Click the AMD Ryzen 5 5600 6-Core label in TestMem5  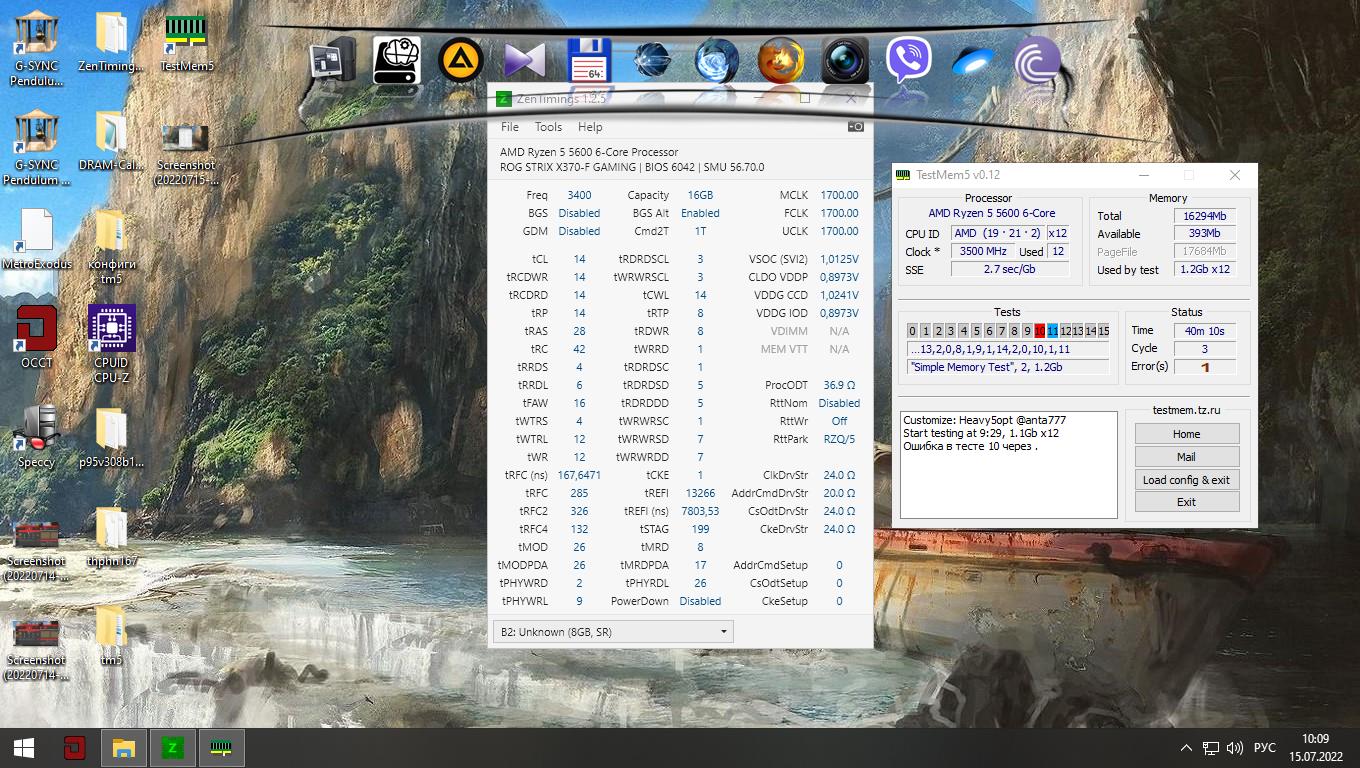992,213
